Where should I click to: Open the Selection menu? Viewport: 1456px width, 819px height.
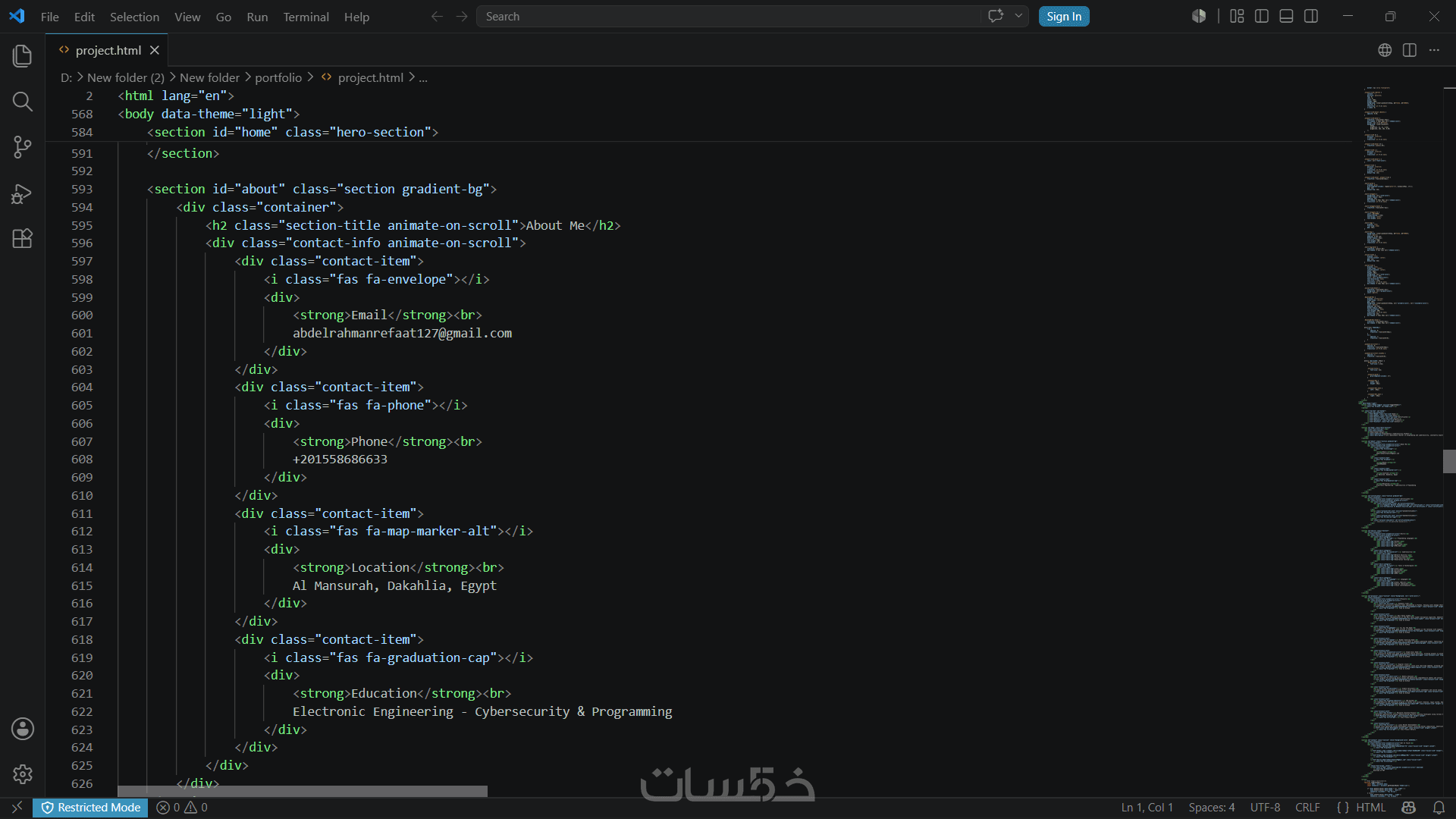click(x=134, y=17)
